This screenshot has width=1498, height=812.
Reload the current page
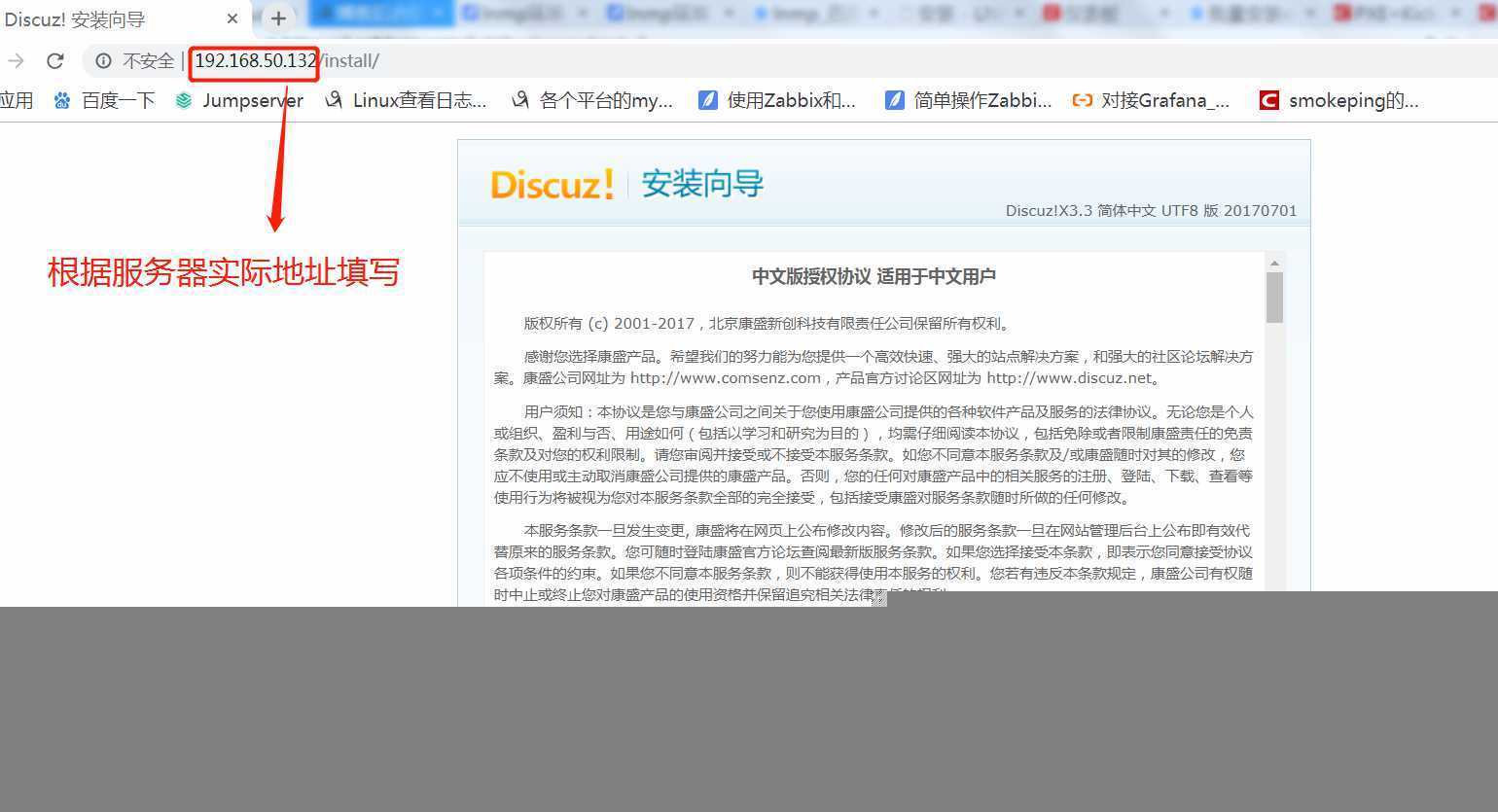[x=55, y=61]
